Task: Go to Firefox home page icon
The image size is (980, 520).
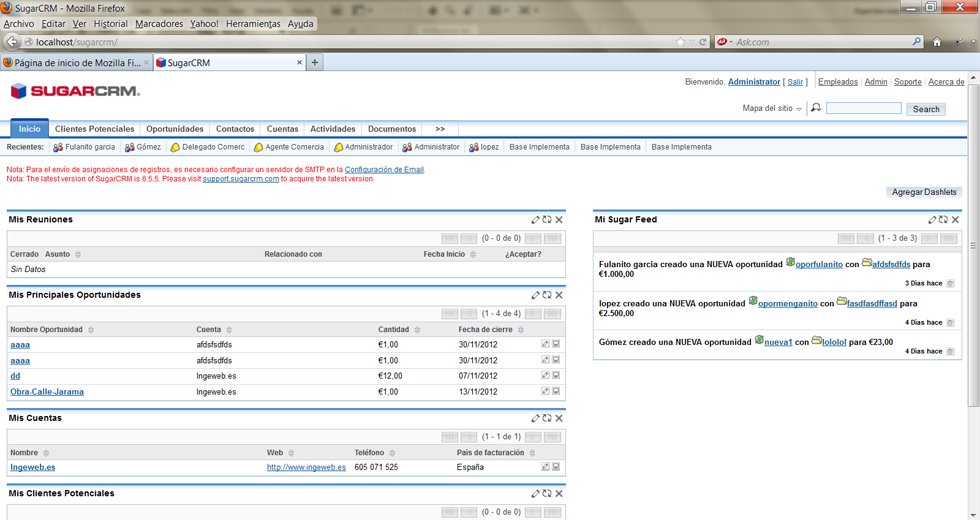Action: tap(936, 42)
